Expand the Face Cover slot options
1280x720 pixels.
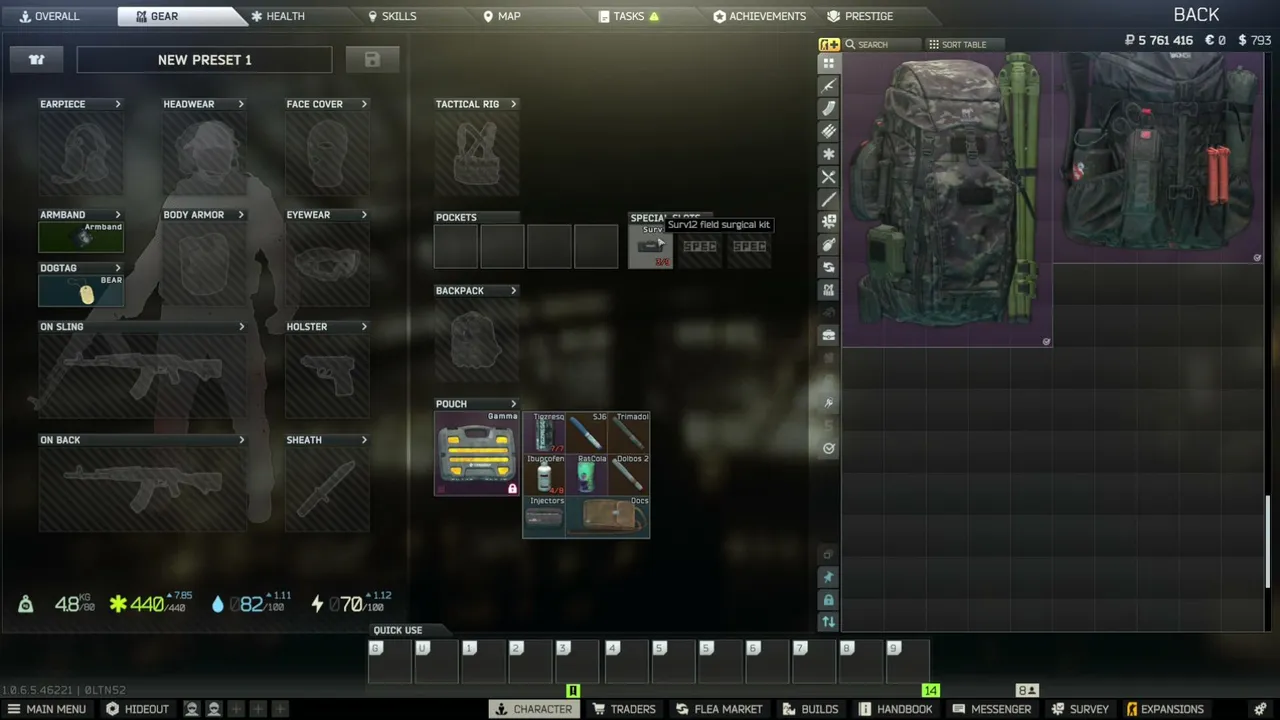tap(364, 104)
